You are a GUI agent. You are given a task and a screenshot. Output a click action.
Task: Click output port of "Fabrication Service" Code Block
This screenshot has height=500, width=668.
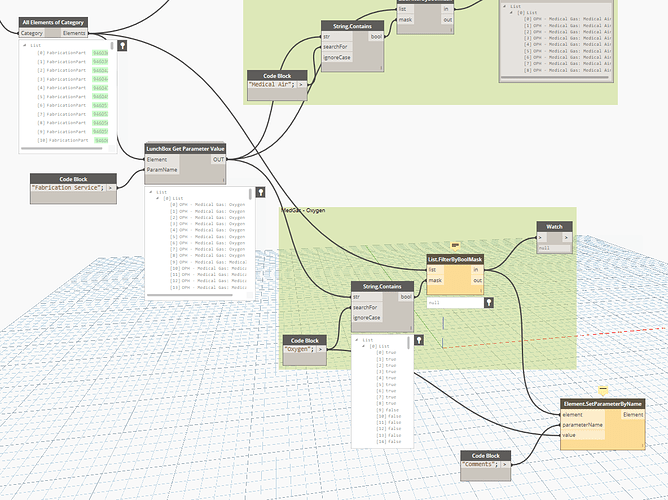click(x=110, y=188)
